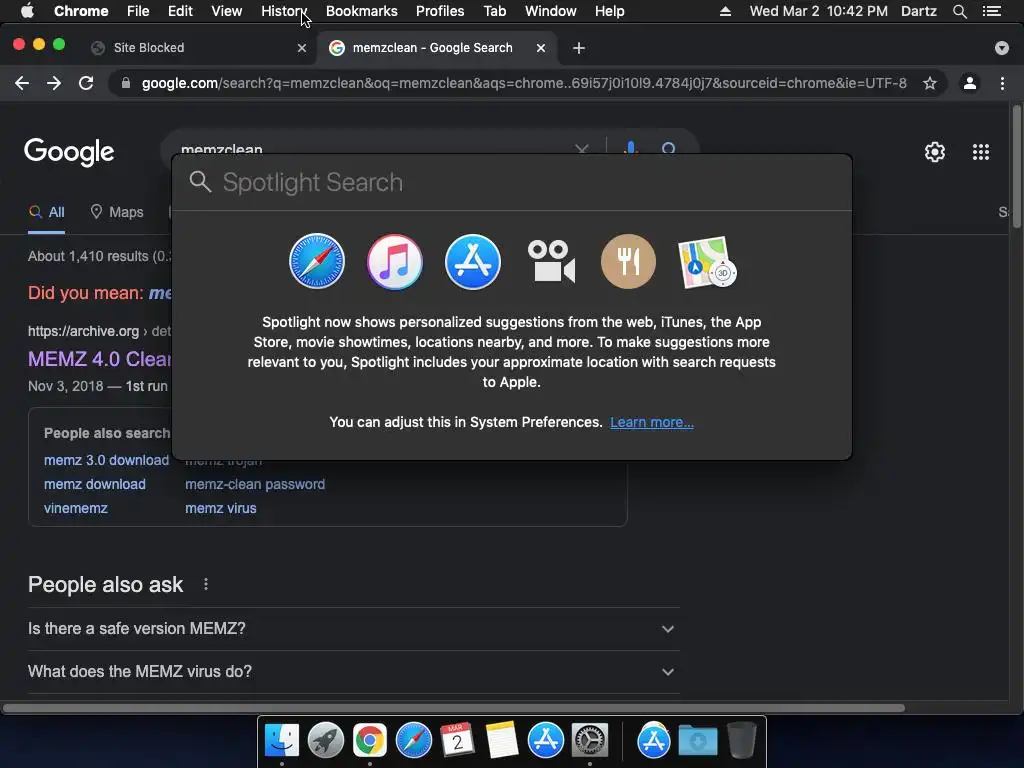Image resolution: width=1024 pixels, height=768 pixels.
Task: Open the File menu
Action: (138, 11)
